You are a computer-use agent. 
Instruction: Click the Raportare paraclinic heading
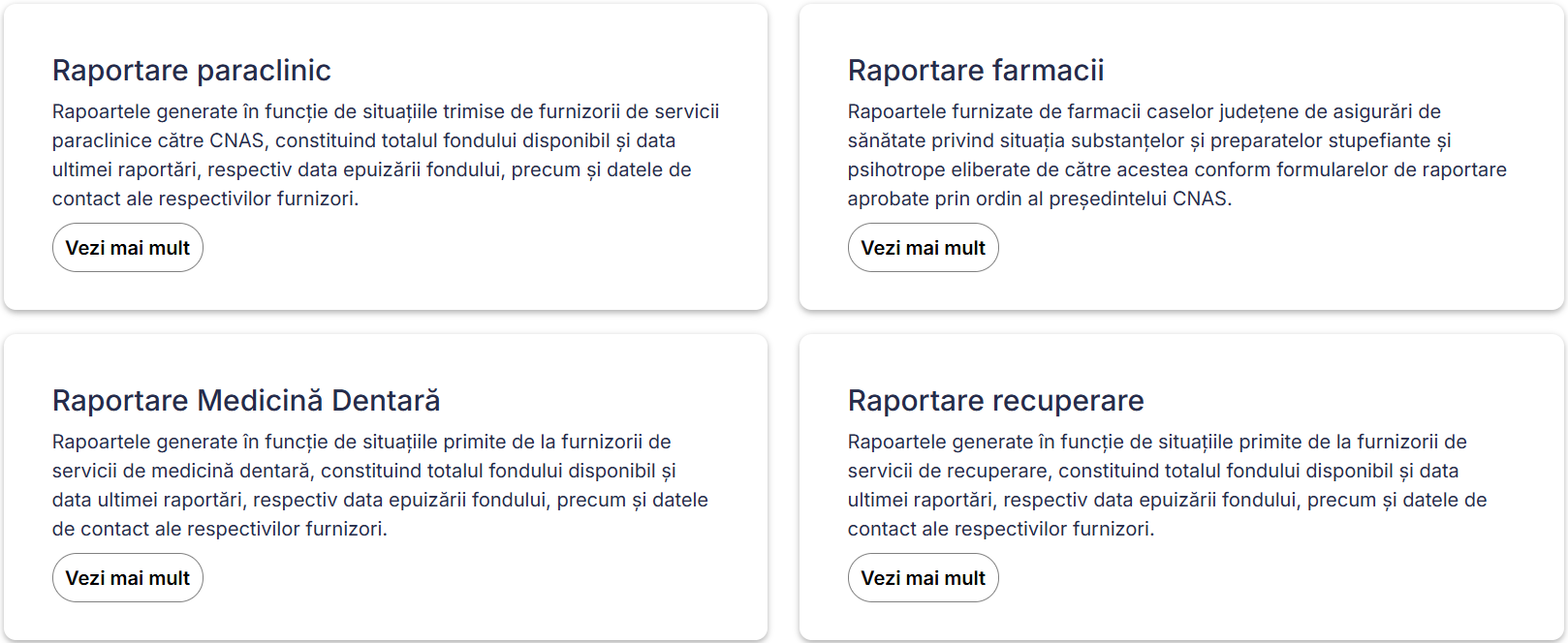point(192,71)
